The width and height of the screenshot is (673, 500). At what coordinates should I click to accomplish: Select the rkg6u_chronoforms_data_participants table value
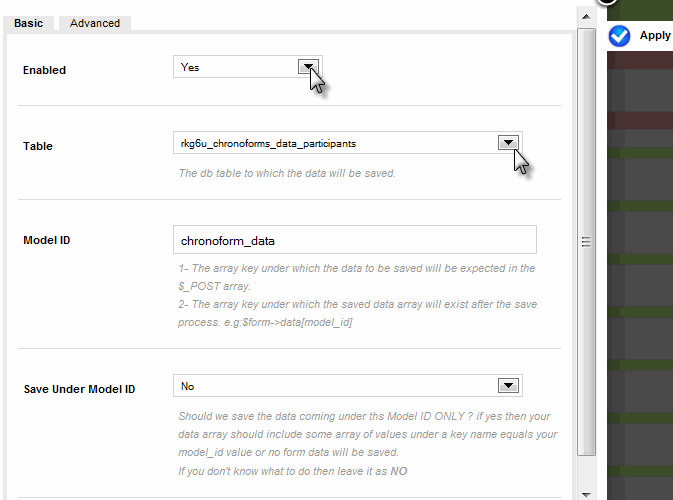tap(268, 144)
